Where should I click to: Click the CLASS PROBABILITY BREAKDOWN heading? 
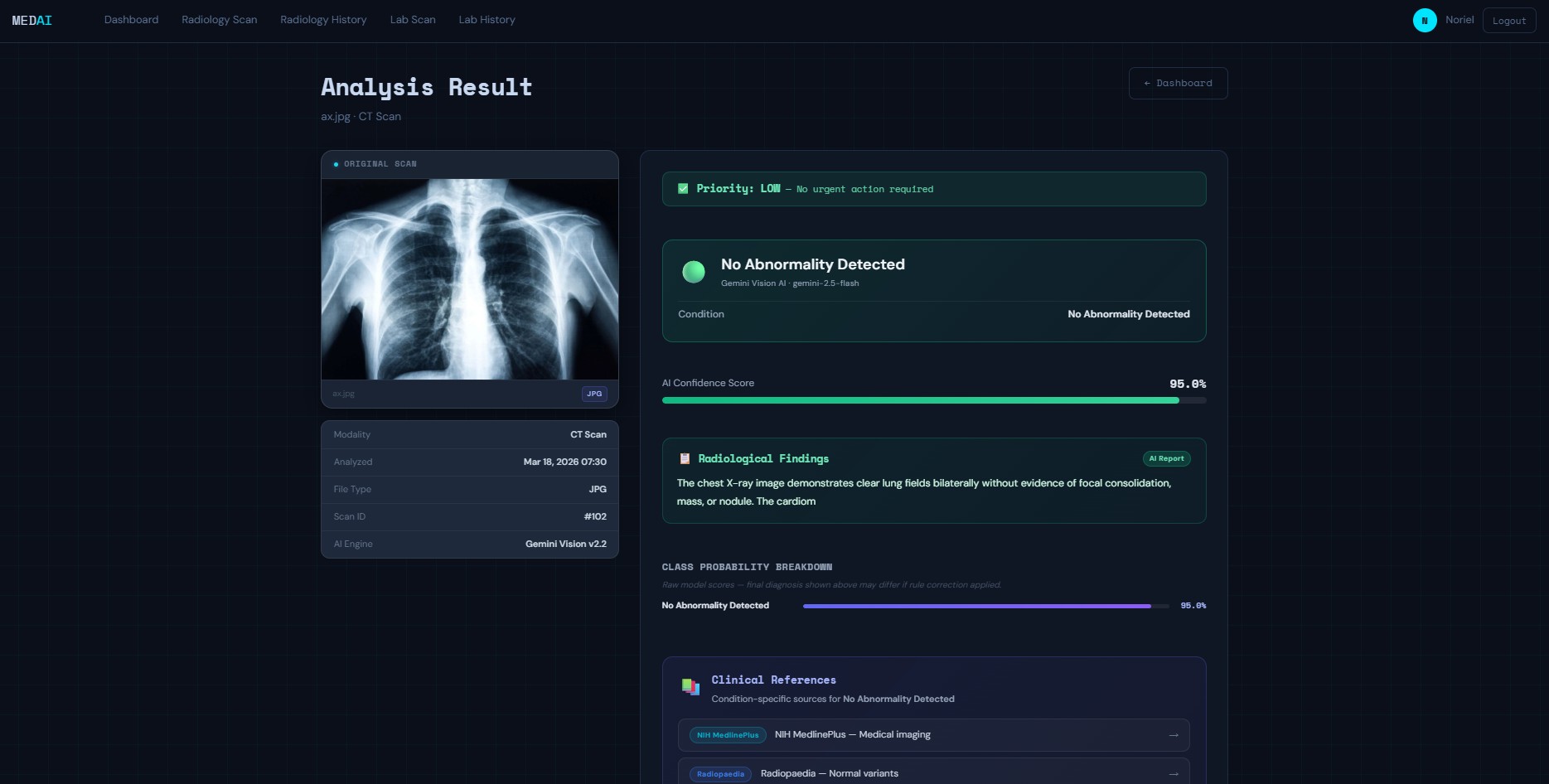pyautogui.click(x=747, y=568)
